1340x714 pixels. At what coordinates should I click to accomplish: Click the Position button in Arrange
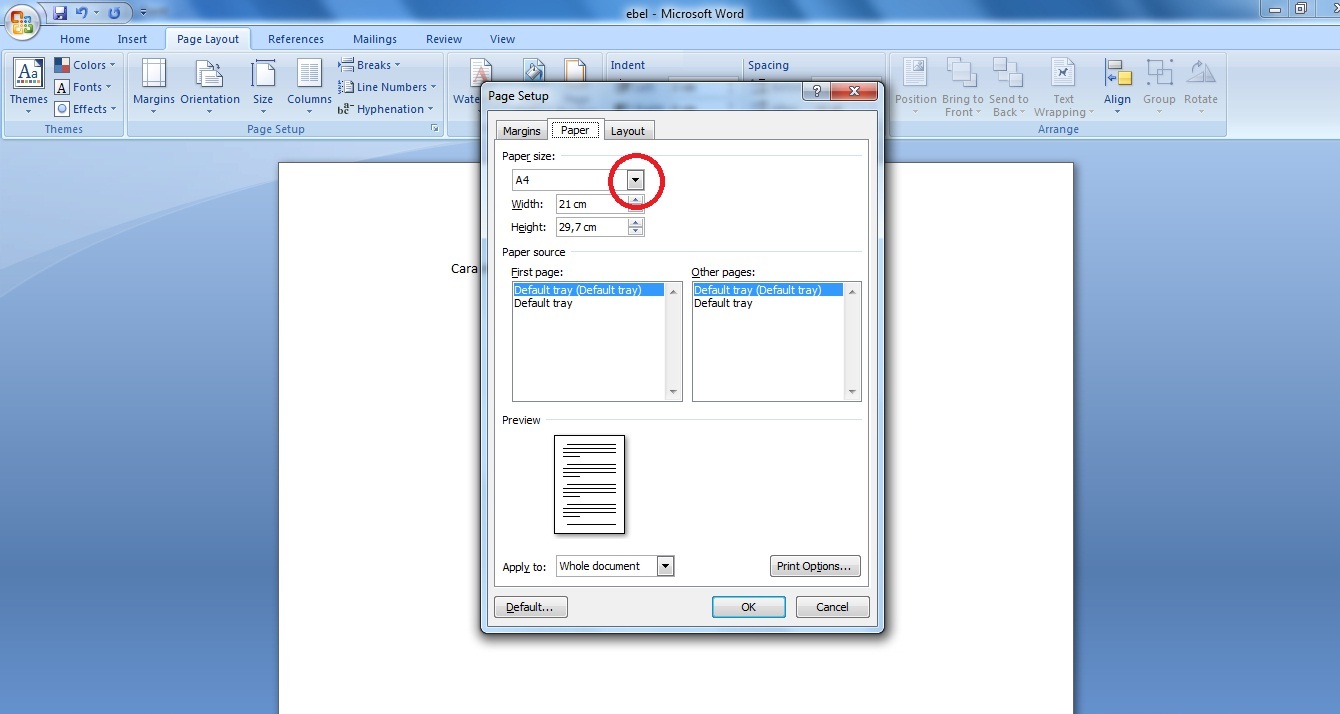916,87
